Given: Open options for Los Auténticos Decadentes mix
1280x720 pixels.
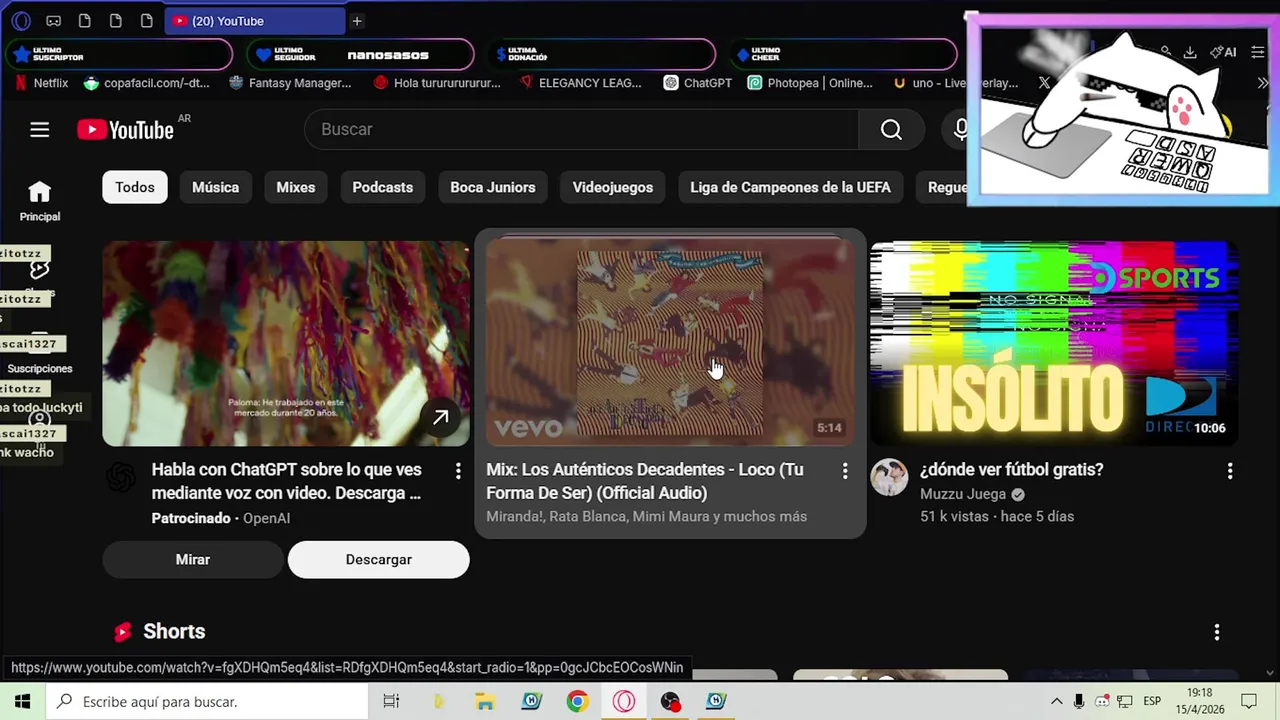Looking at the screenshot, I should click(845, 470).
